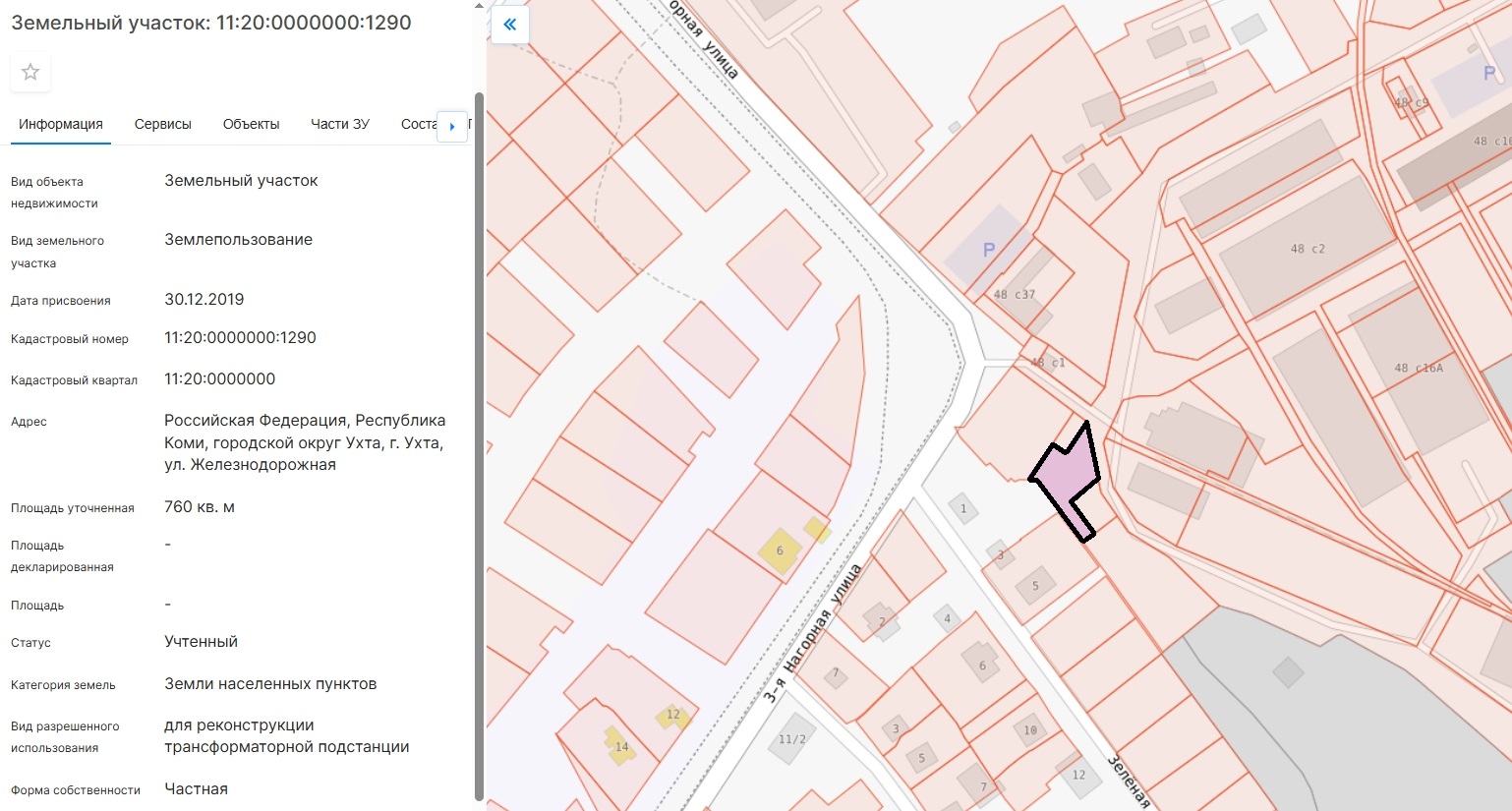
Task: Switch to the Информация tab
Action: (61, 124)
